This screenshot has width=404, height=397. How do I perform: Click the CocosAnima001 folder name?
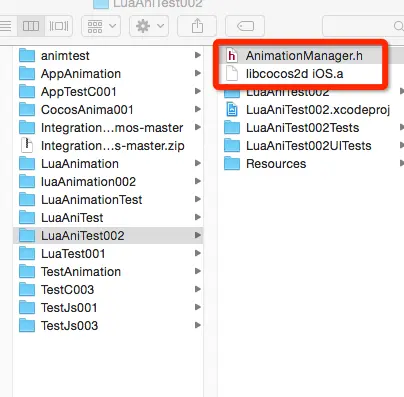[x=87, y=110]
